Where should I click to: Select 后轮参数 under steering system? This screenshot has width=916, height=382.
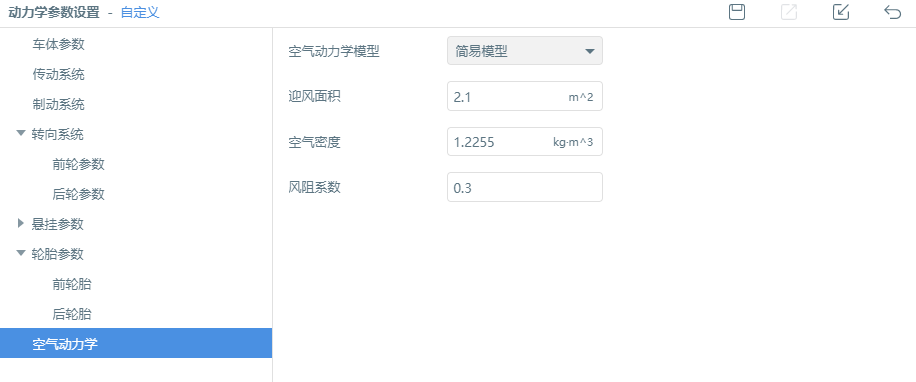pos(78,194)
